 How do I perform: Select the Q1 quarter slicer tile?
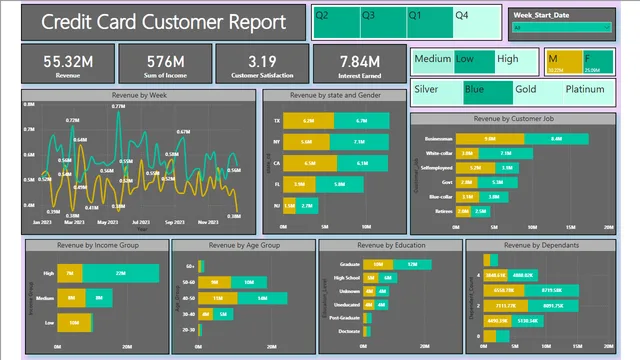click(430, 22)
